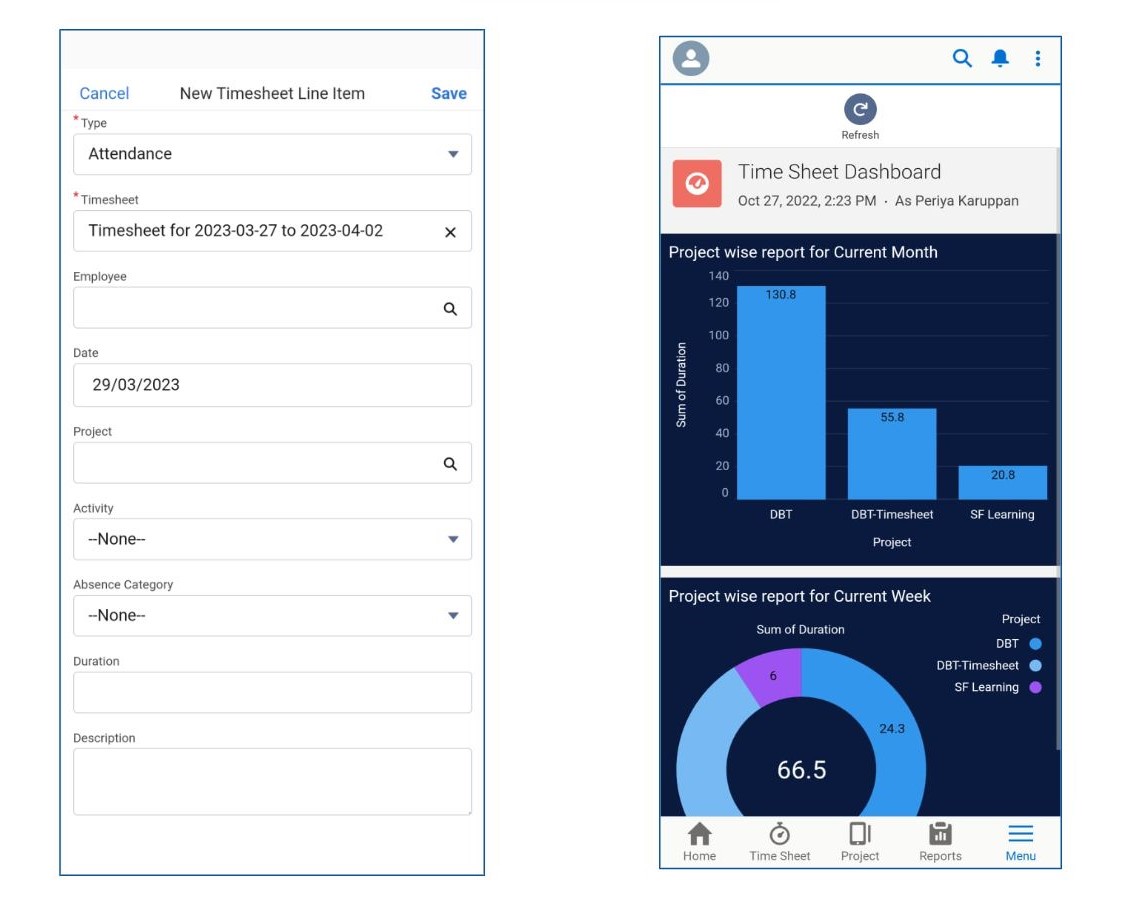This screenshot has width=1122, height=900.
Task: Open notifications bell icon
Action: (1000, 58)
